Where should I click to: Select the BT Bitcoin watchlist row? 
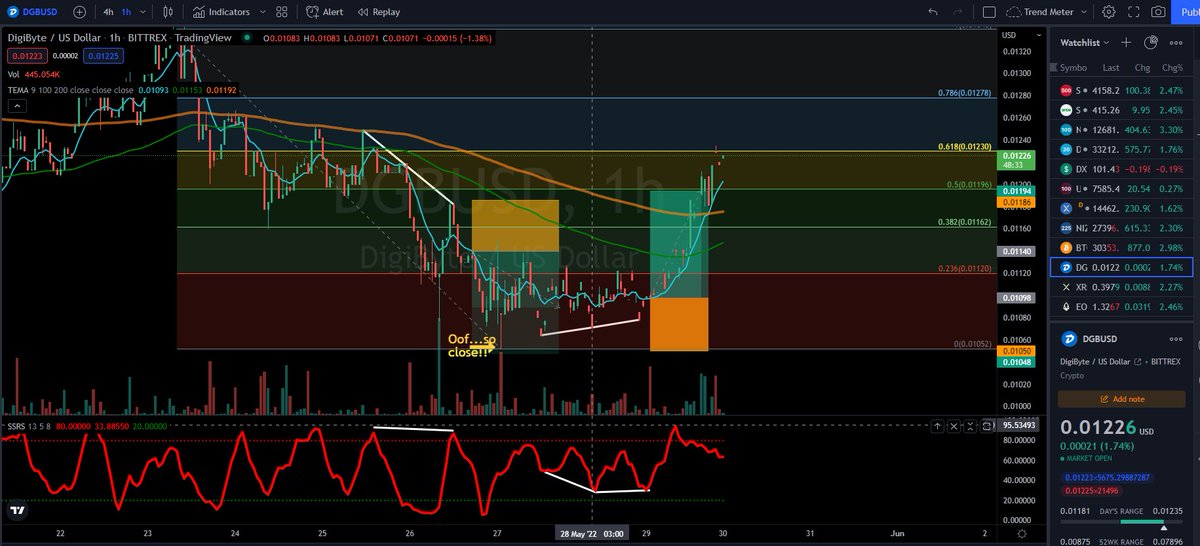[x=1123, y=247]
